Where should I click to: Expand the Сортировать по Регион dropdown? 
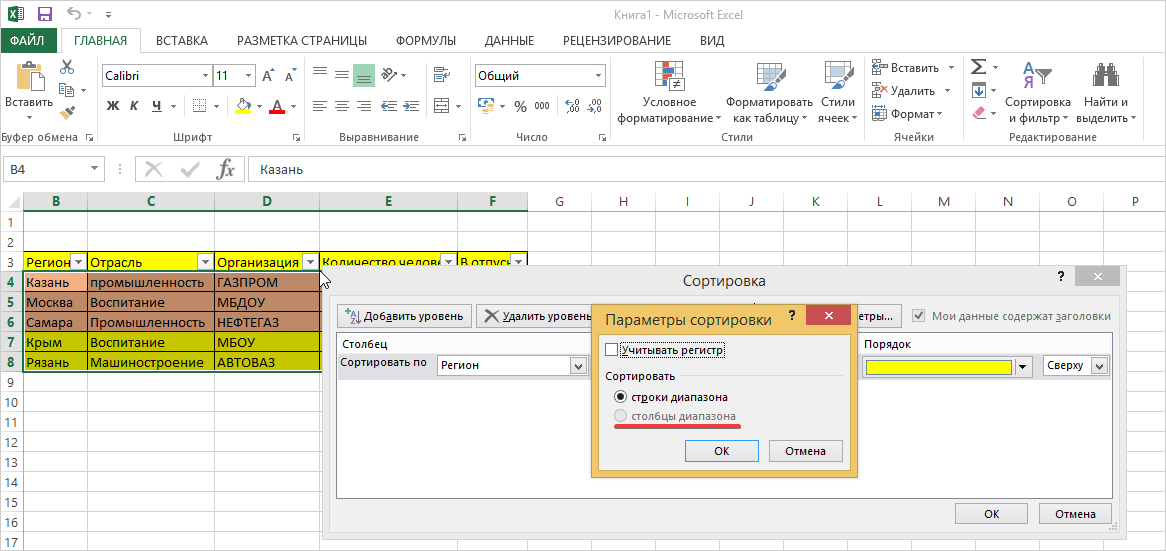coord(578,366)
